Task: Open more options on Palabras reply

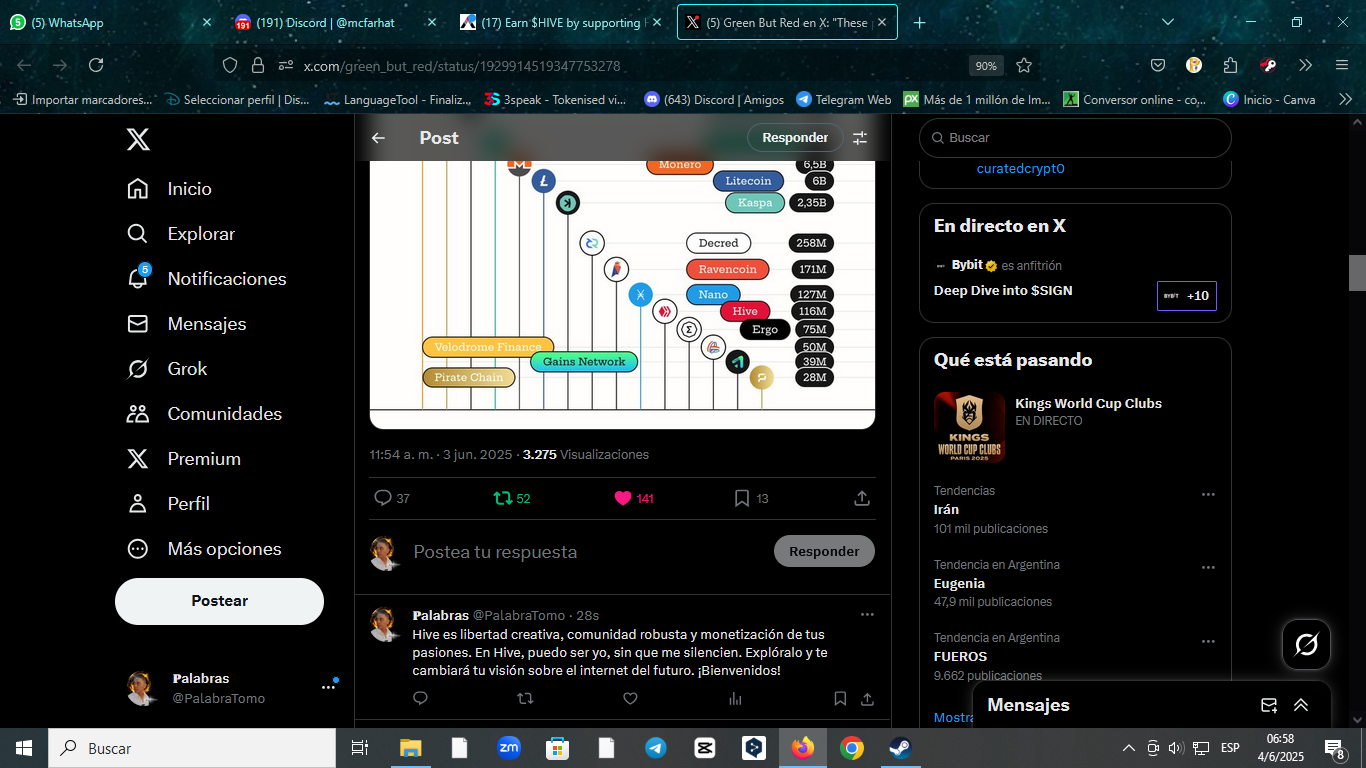Action: click(x=867, y=615)
